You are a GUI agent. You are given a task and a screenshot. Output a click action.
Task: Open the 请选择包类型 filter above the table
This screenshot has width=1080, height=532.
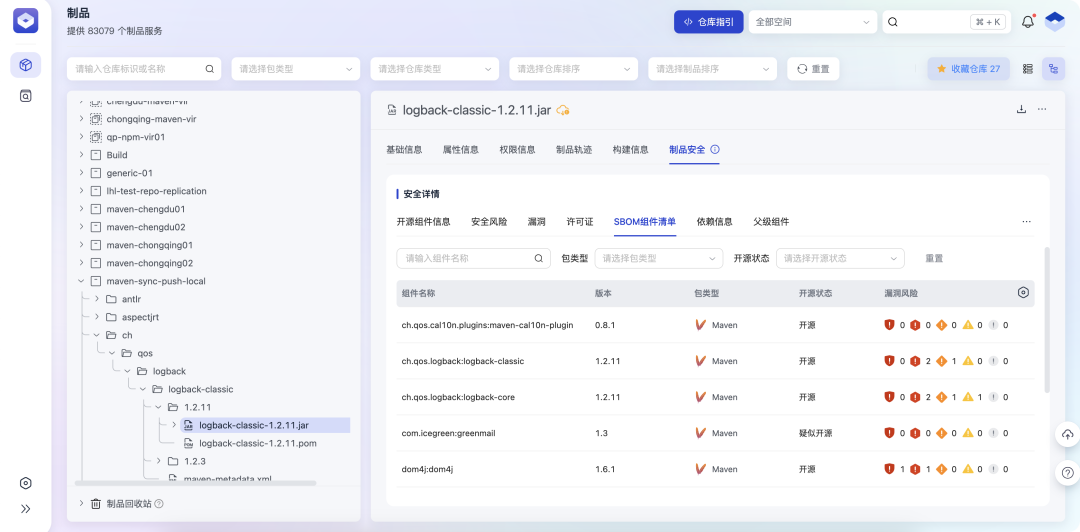[658, 258]
